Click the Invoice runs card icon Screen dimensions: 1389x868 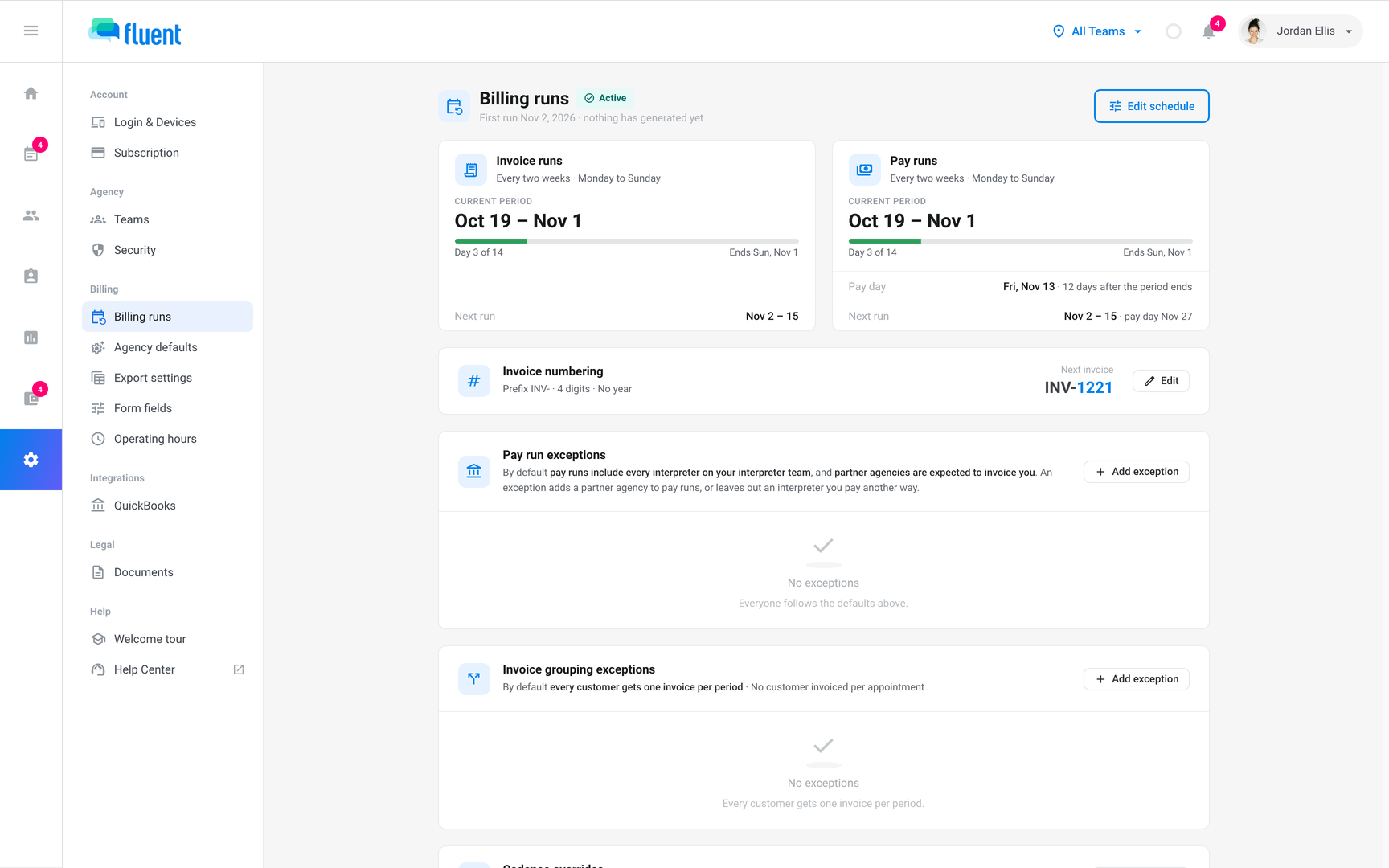471,170
